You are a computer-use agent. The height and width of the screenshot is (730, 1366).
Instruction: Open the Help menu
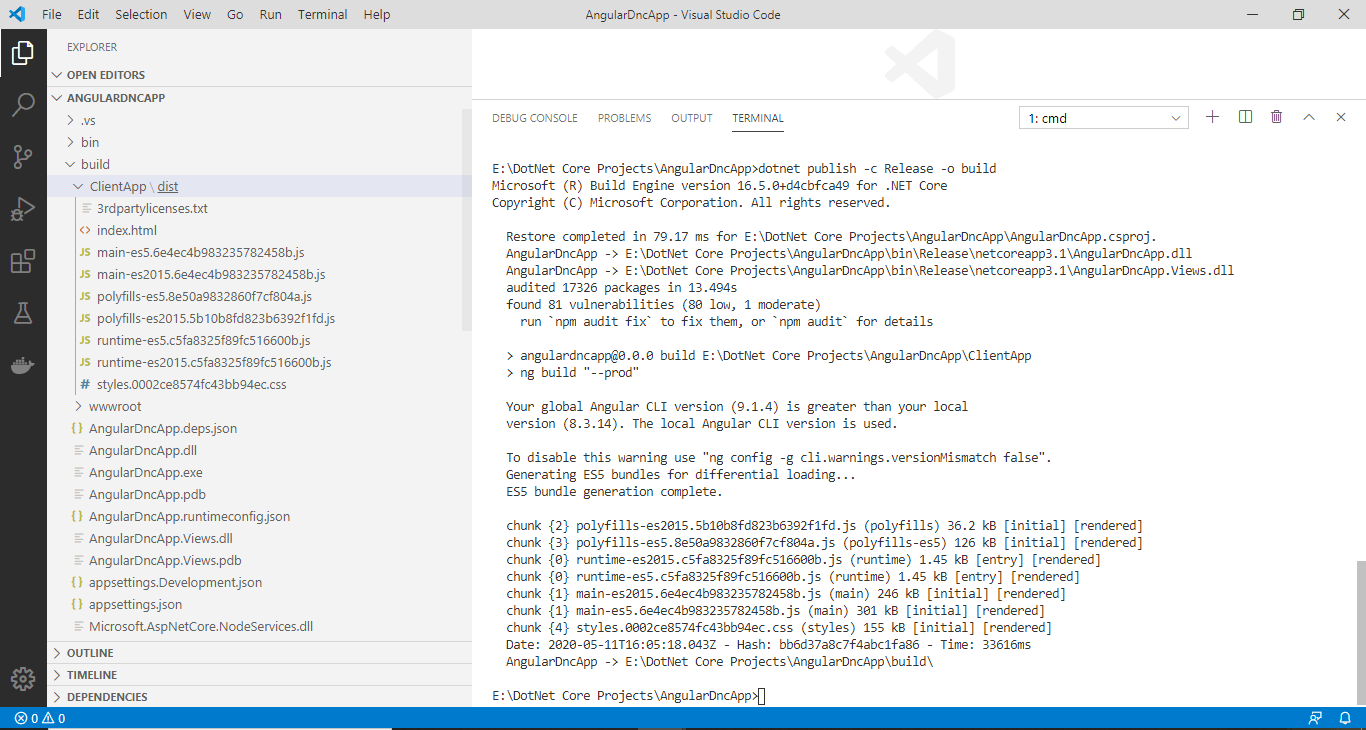coord(377,15)
